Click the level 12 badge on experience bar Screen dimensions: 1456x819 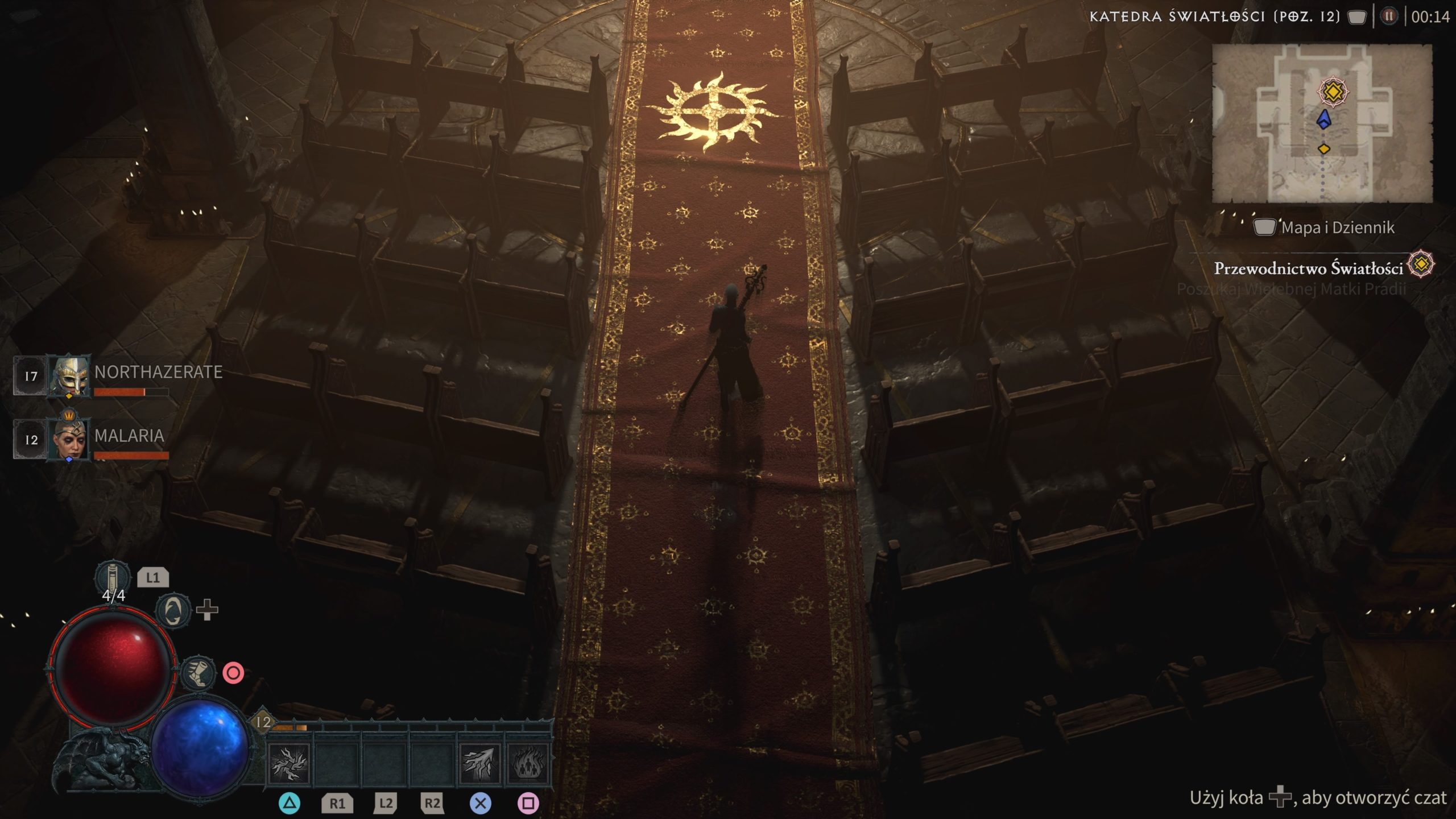(263, 722)
